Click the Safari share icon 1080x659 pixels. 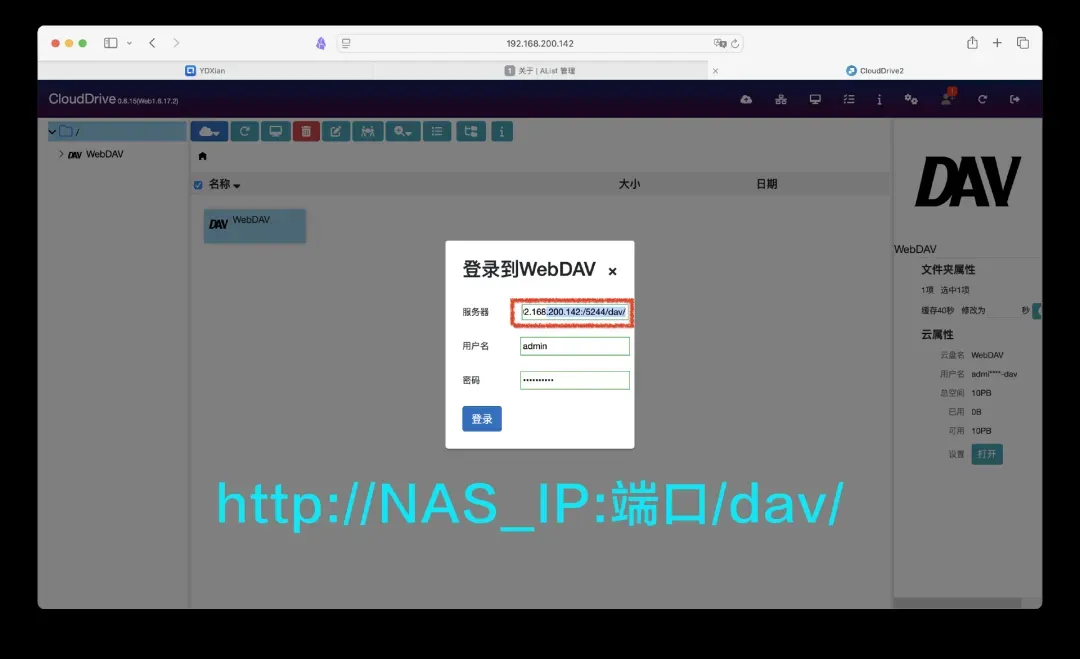[972, 43]
